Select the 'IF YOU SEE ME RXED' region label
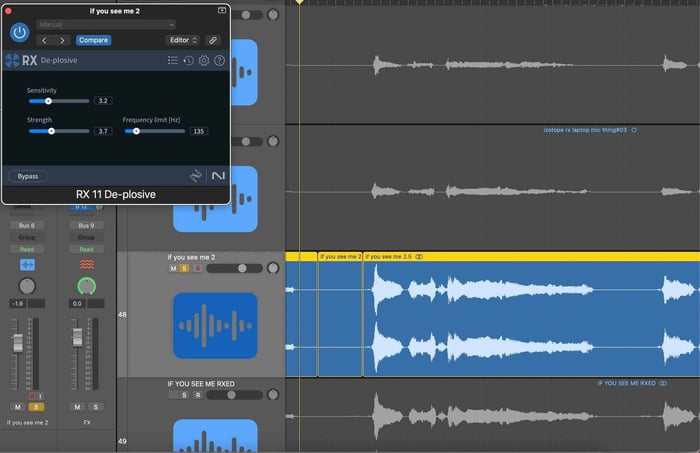This screenshot has width=700, height=453. pos(626,383)
